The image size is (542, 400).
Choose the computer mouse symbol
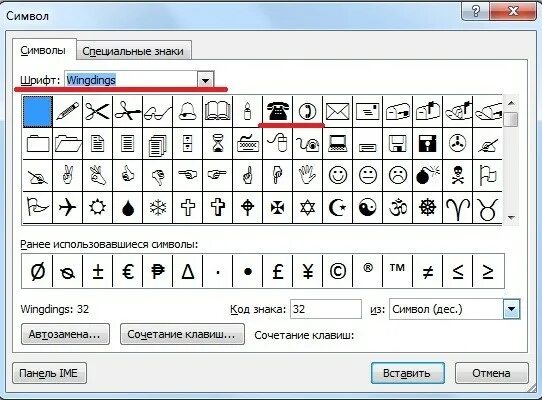pos(278,143)
